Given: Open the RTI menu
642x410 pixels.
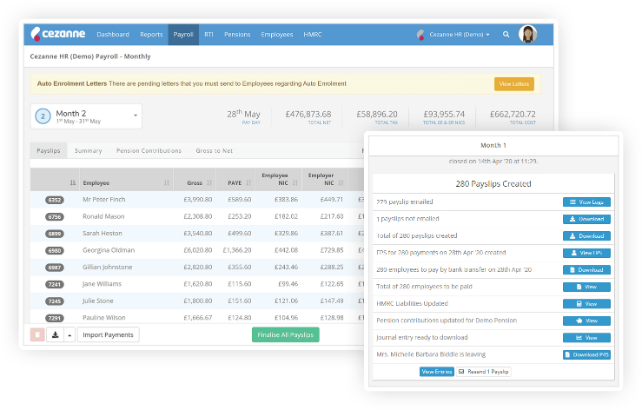Looking at the screenshot, I should click(209, 34).
